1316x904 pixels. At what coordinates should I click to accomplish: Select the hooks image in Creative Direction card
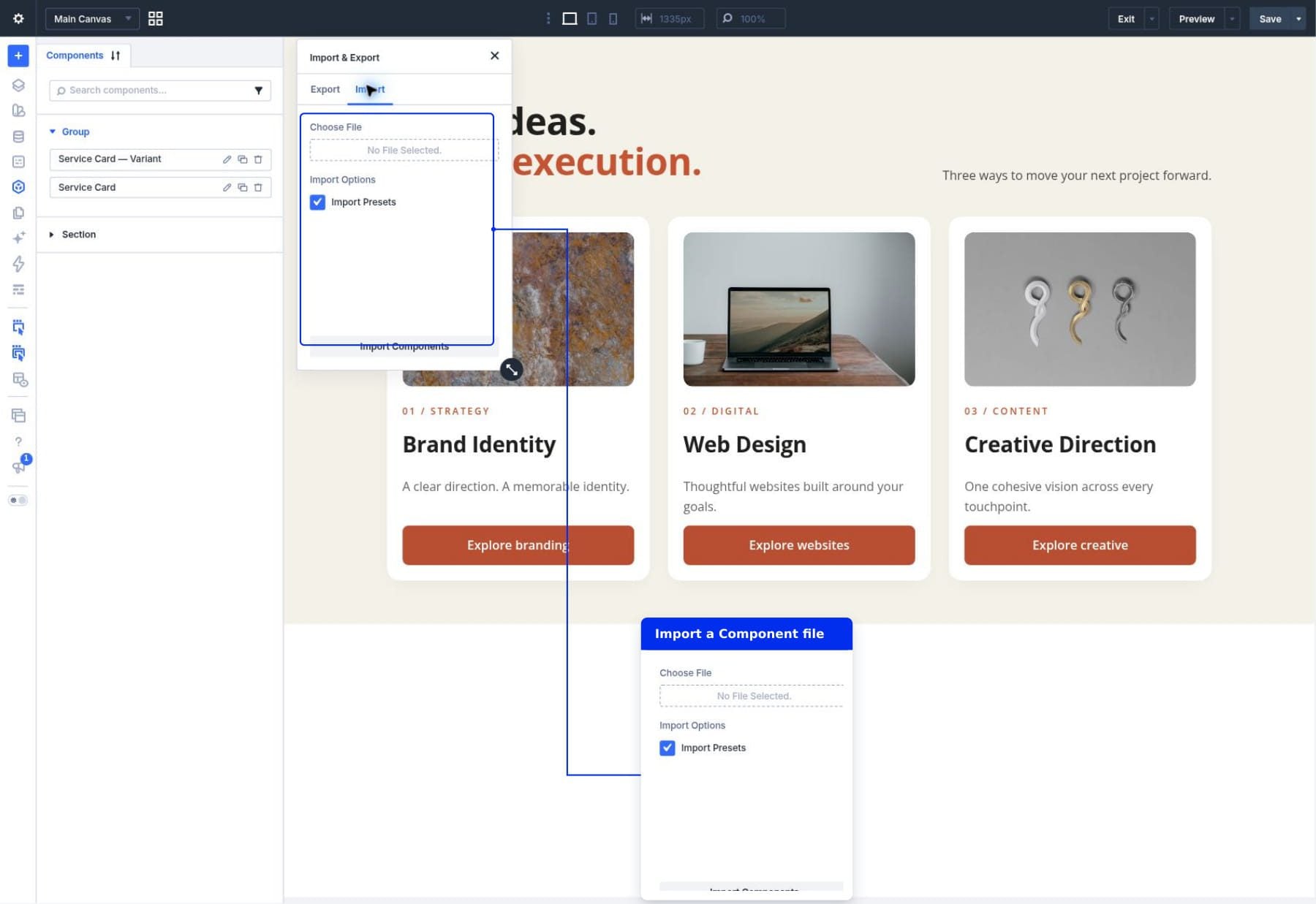[x=1080, y=309]
